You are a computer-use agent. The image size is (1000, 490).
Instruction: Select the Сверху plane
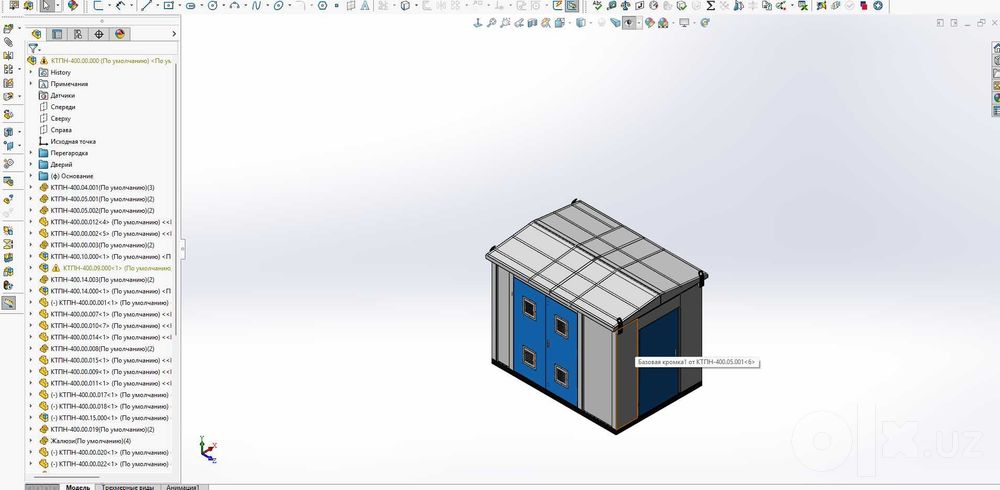tap(61, 118)
